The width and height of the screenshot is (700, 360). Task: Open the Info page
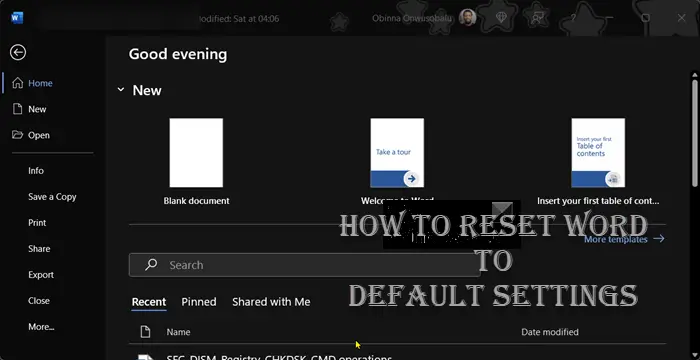36,171
